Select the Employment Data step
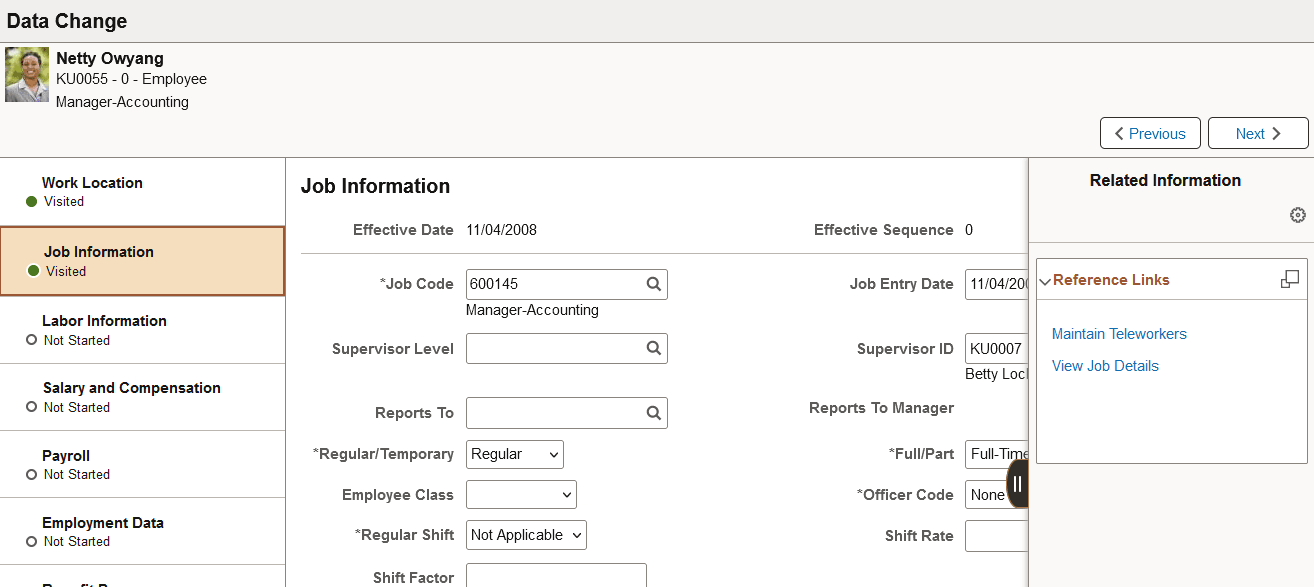The height and width of the screenshot is (587, 1314). [143, 531]
